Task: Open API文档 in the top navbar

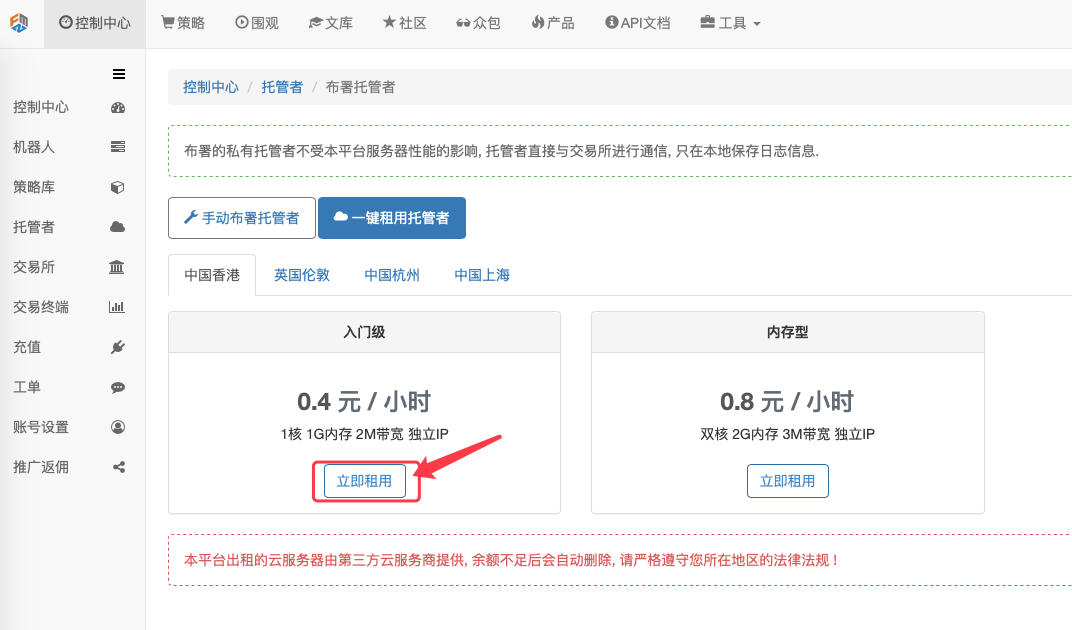Action: (x=638, y=23)
